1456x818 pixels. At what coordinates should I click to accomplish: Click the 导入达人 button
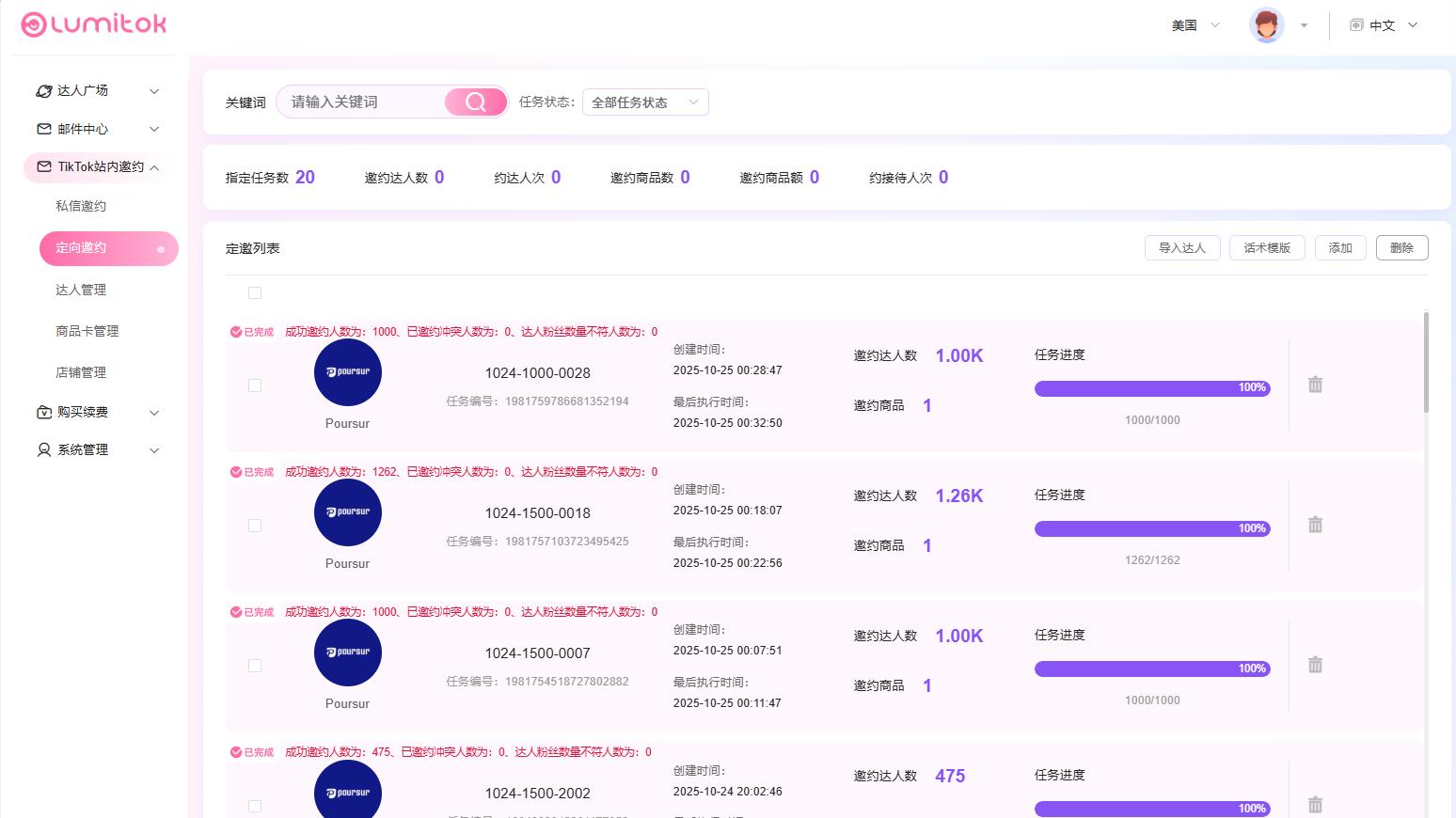(x=1182, y=248)
